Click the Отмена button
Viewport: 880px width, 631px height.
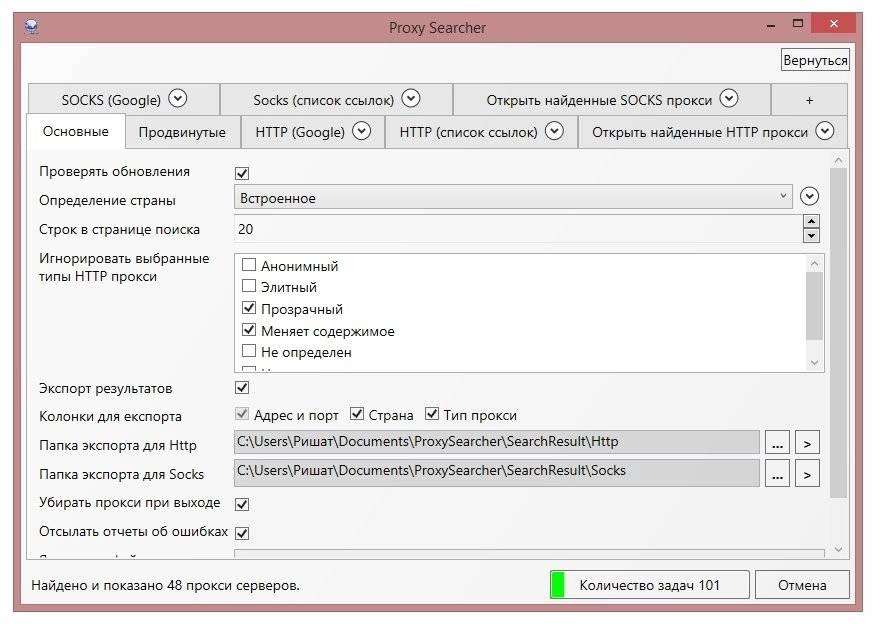tap(802, 585)
